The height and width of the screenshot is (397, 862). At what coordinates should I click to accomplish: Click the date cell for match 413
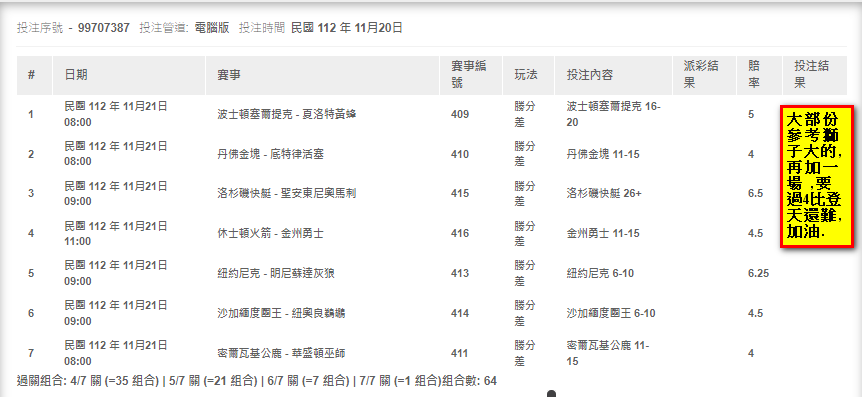pyautogui.click(x=116, y=273)
